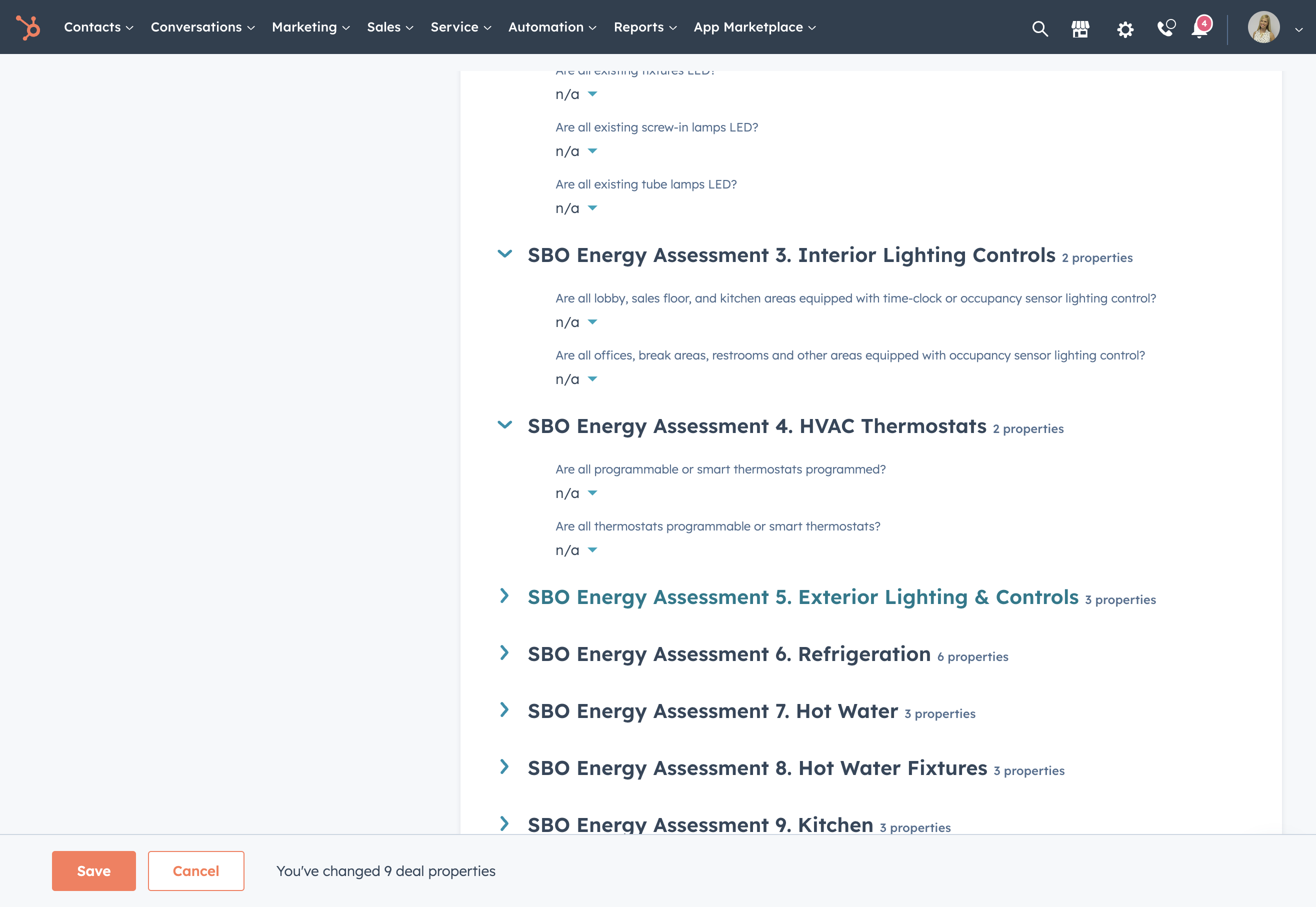Open dropdown for offices, break areas occupancy sensor
The height and width of the screenshot is (907, 1316).
point(576,379)
